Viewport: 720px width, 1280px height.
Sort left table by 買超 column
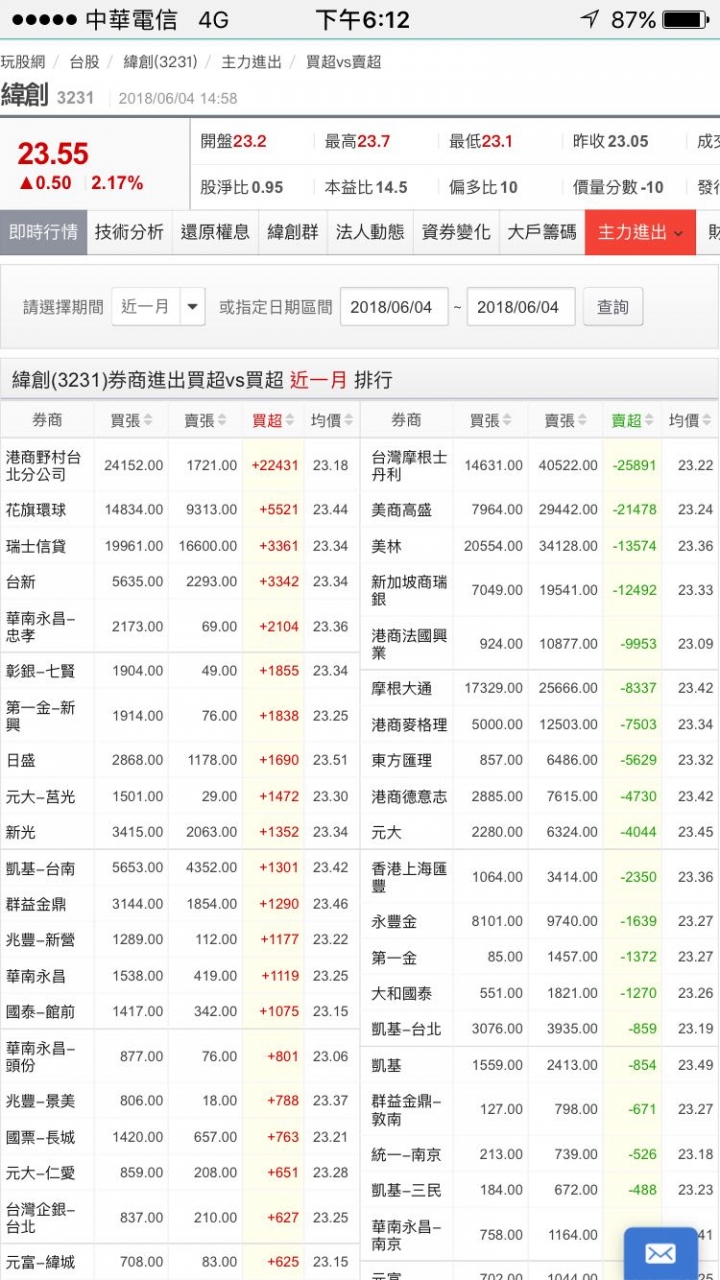click(x=272, y=420)
